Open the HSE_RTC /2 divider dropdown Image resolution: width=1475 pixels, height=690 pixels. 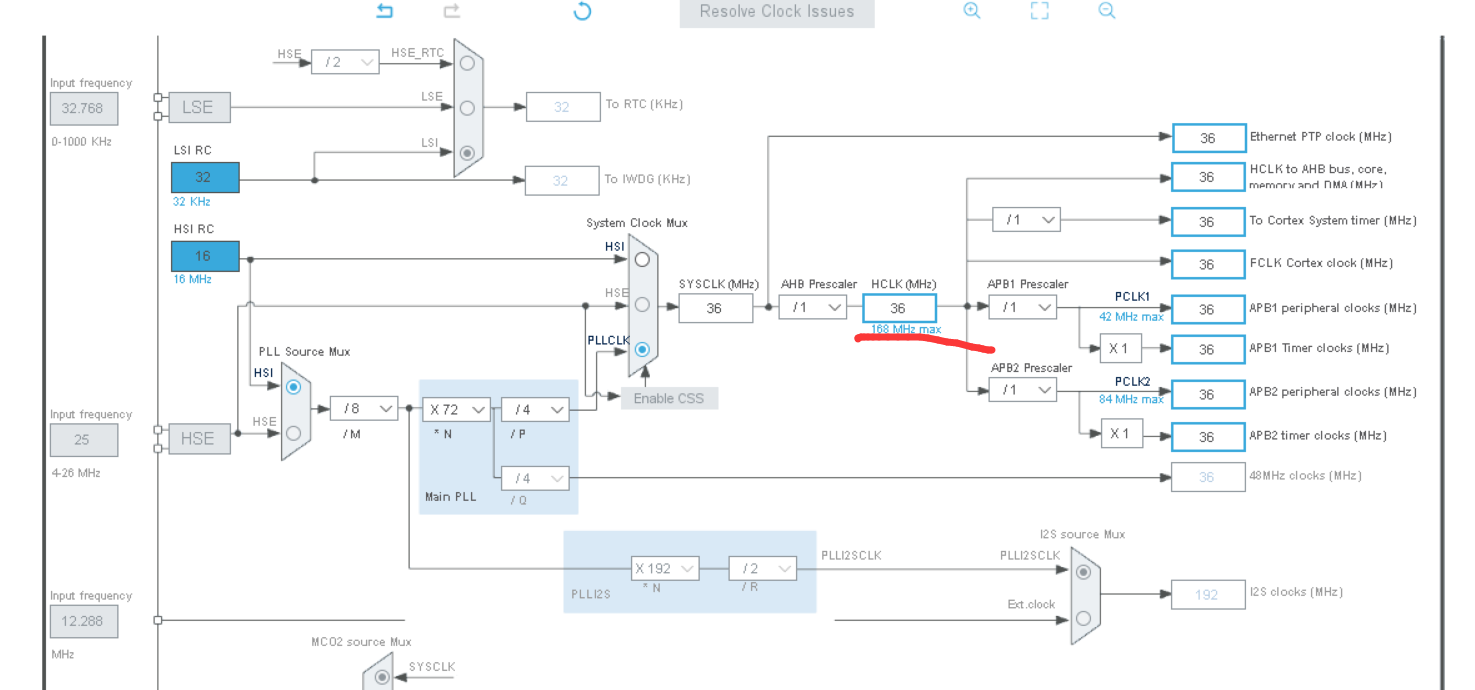345,62
